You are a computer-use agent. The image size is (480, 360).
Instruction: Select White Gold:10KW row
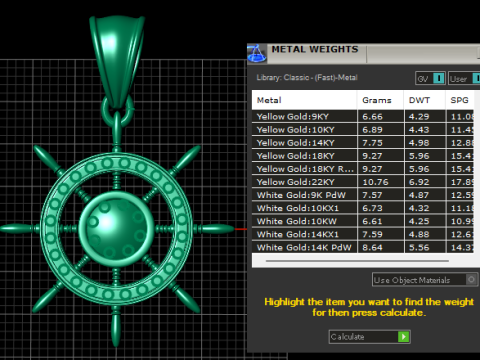[363, 221]
